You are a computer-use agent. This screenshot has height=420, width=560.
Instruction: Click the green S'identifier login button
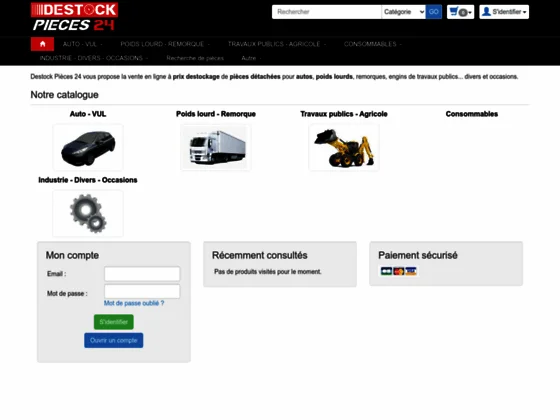coord(114,322)
